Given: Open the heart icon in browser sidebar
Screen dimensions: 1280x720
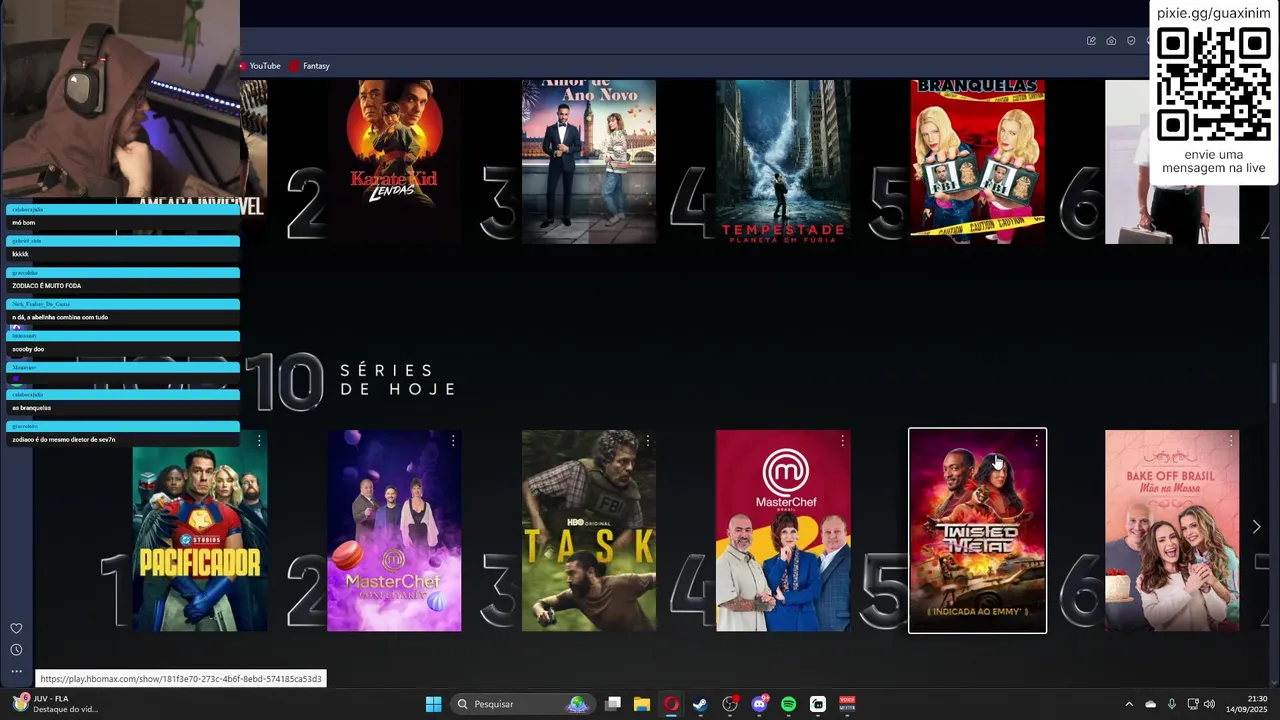Looking at the screenshot, I should 16,628.
